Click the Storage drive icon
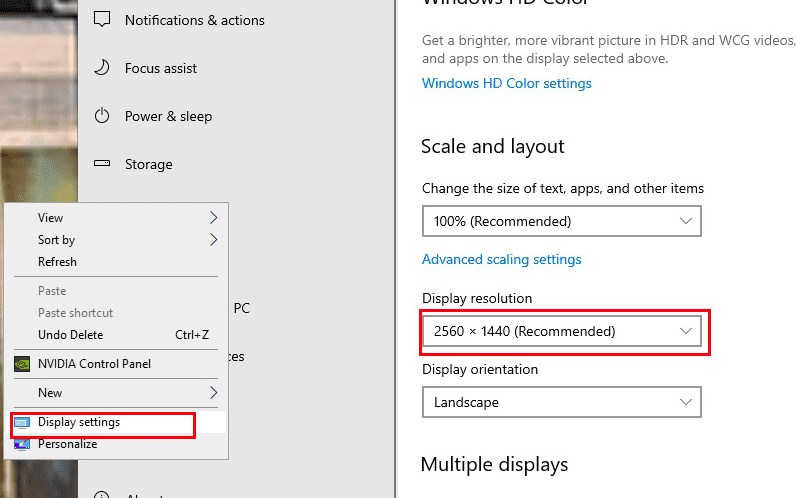The height and width of the screenshot is (498, 796). coord(101,164)
